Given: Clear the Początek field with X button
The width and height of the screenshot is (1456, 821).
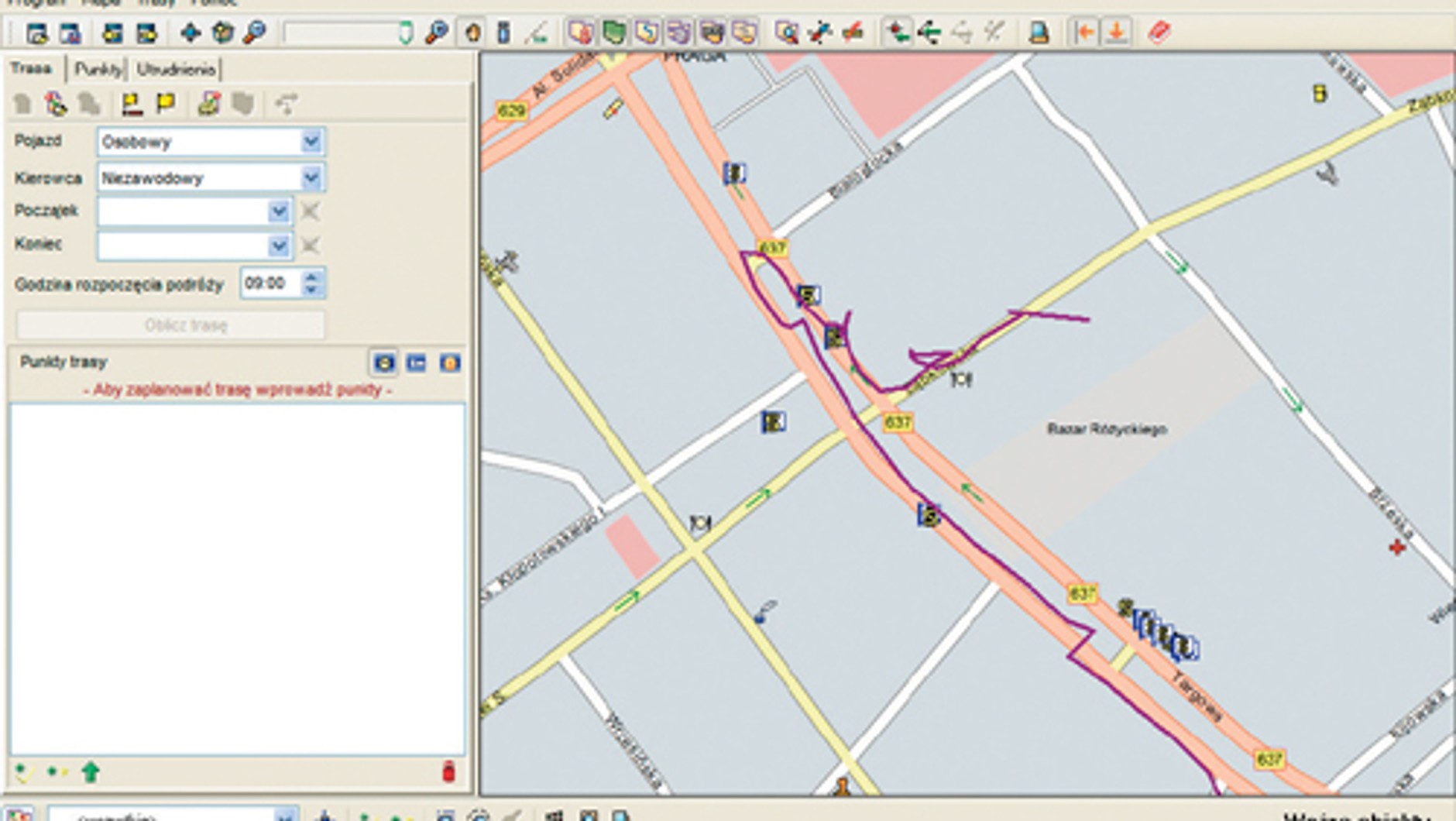Looking at the screenshot, I should (x=310, y=211).
